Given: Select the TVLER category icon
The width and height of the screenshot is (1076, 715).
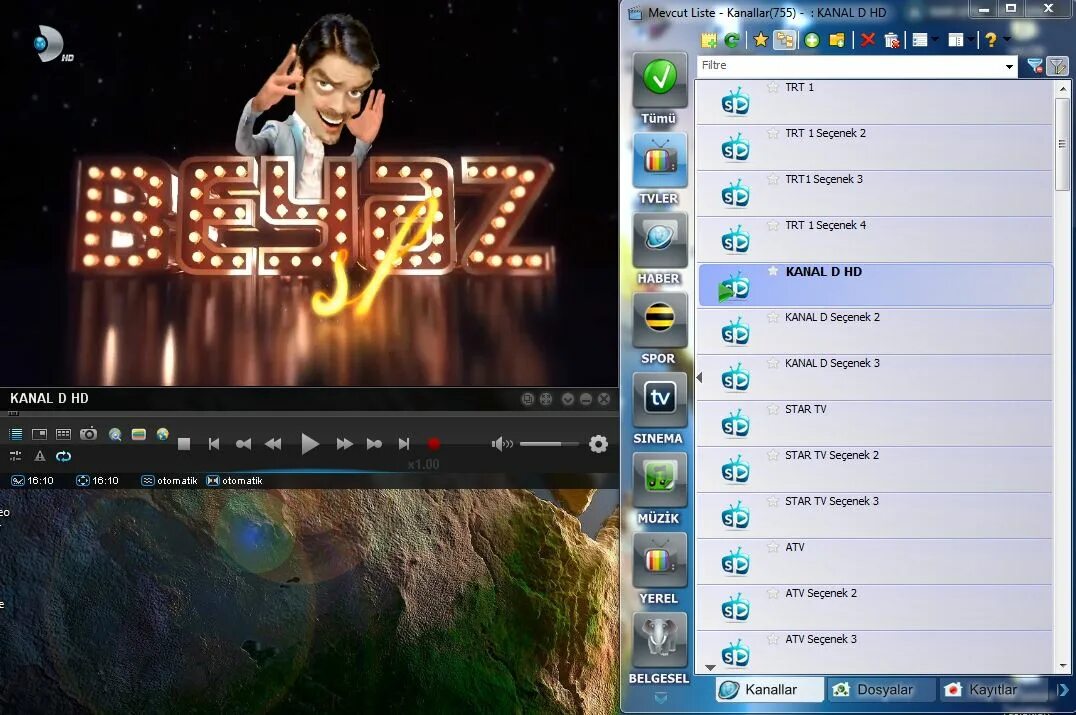Looking at the screenshot, I should (x=659, y=160).
